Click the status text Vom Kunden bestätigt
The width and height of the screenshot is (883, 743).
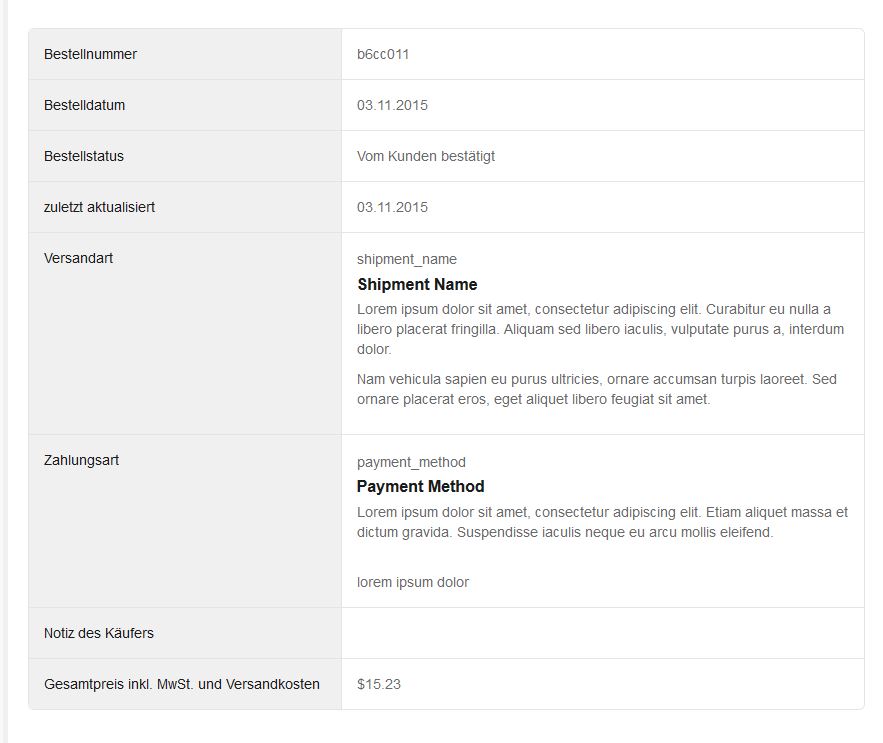click(x=426, y=156)
